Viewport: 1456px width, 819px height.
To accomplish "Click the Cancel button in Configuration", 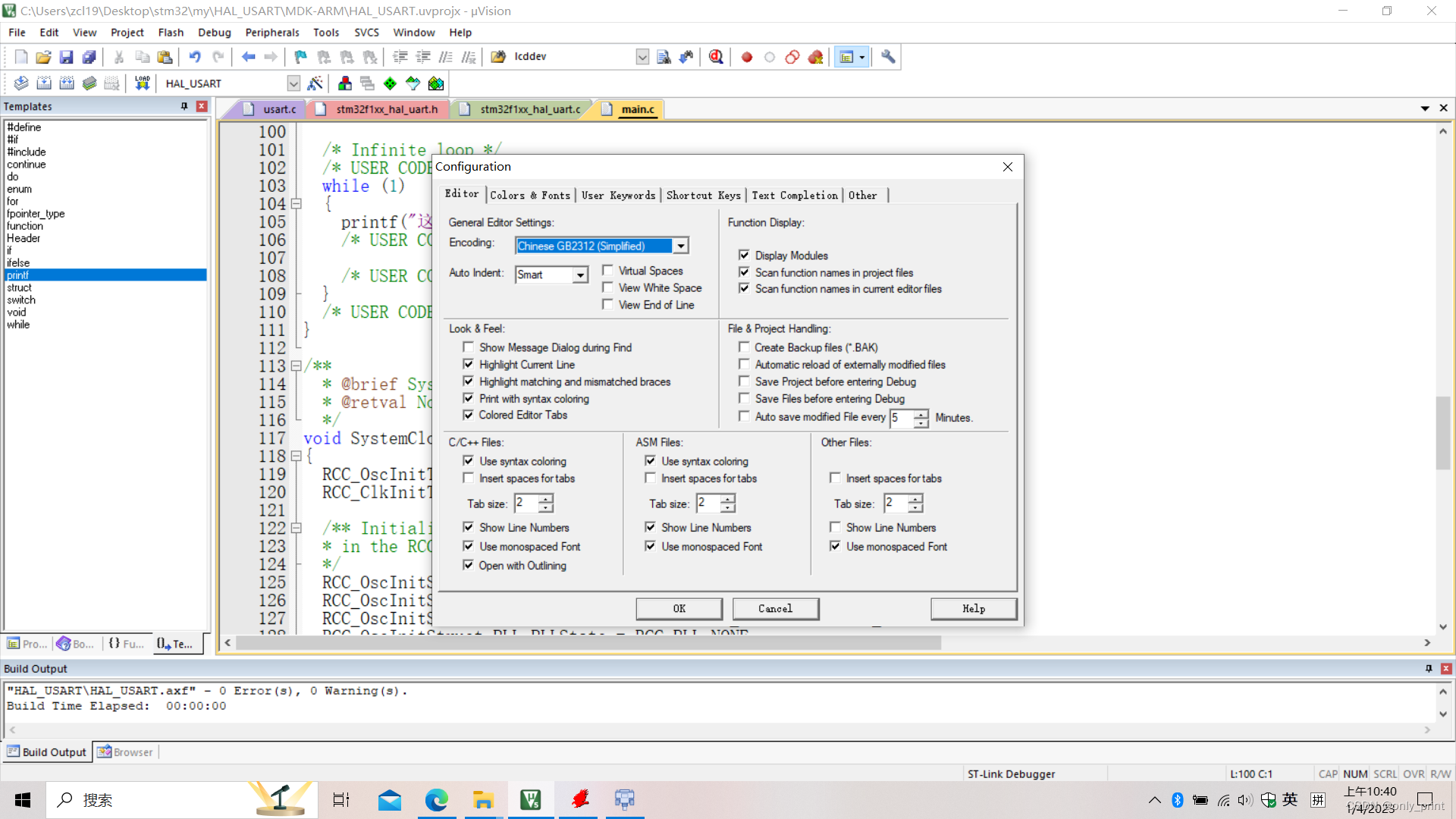I will (x=775, y=608).
